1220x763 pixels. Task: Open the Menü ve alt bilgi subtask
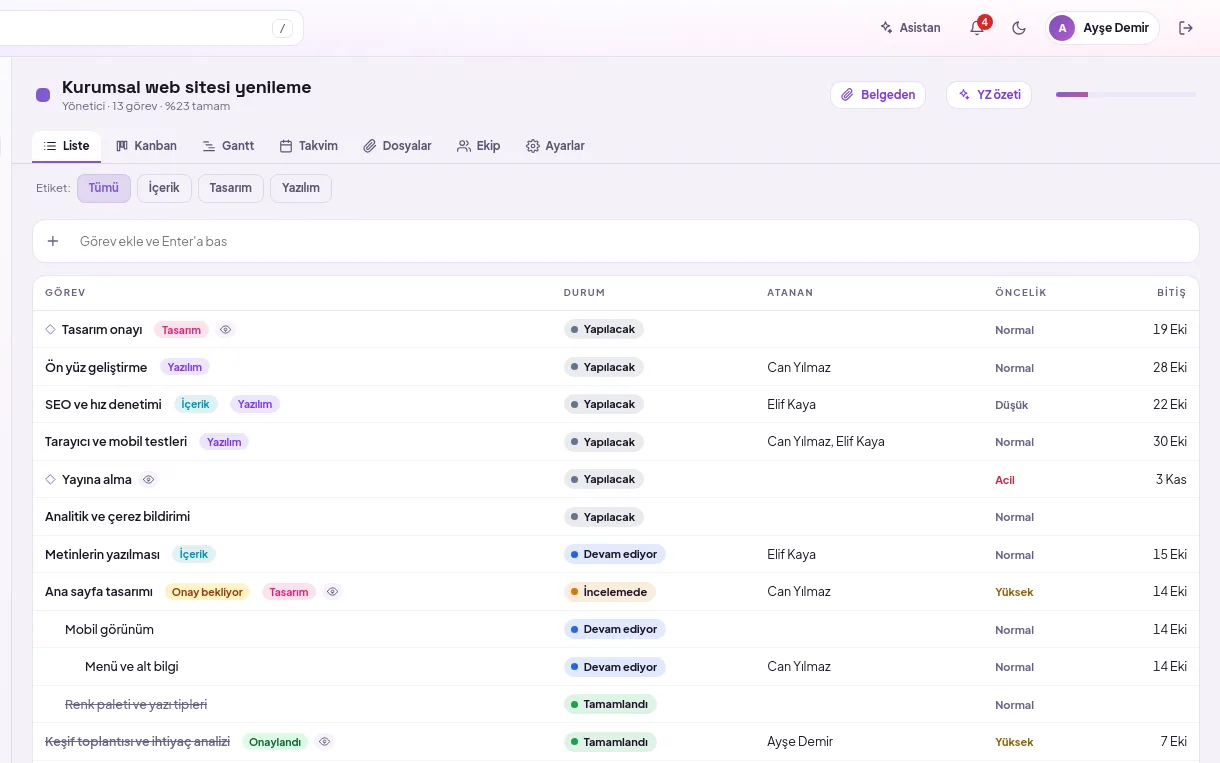[131, 667]
